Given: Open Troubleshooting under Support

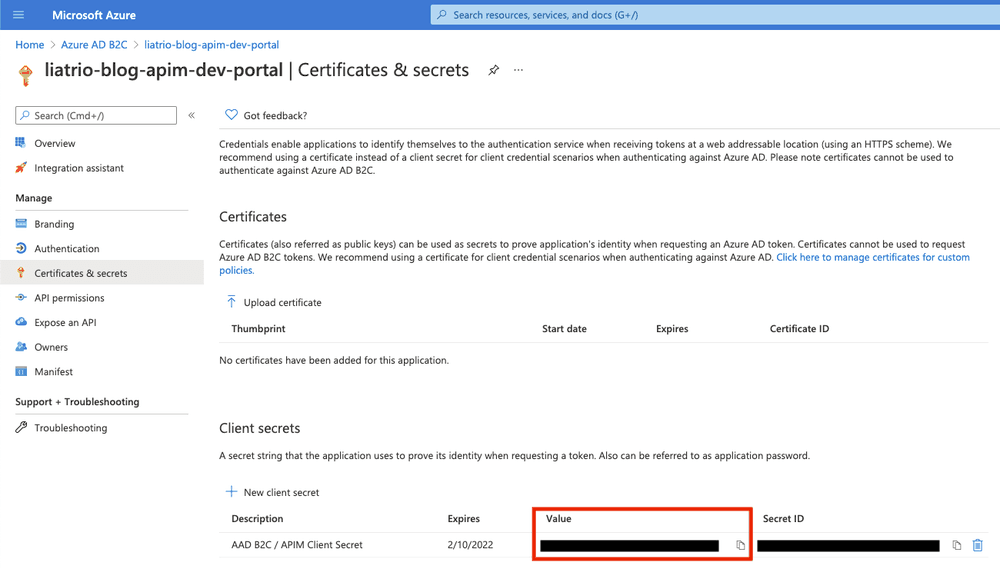Looking at the screenshot, I should [x=71, y=428].
